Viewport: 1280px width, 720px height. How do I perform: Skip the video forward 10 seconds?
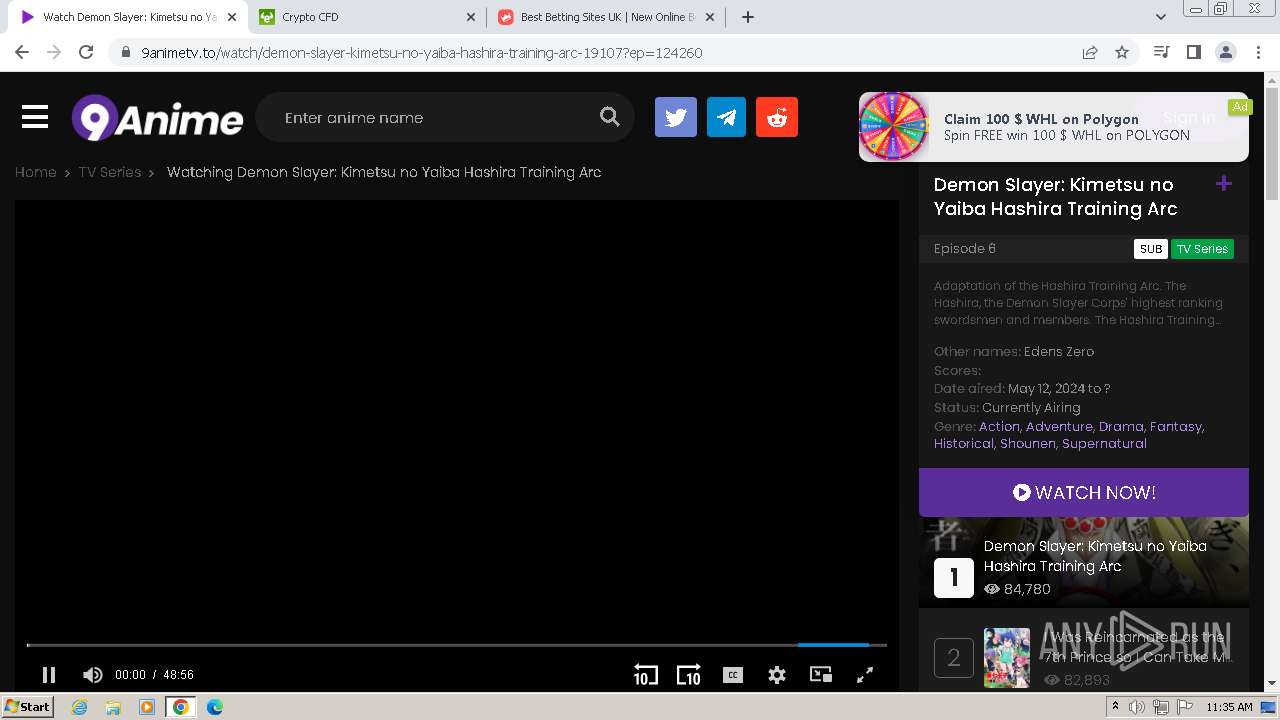click(x=689, y=675)
